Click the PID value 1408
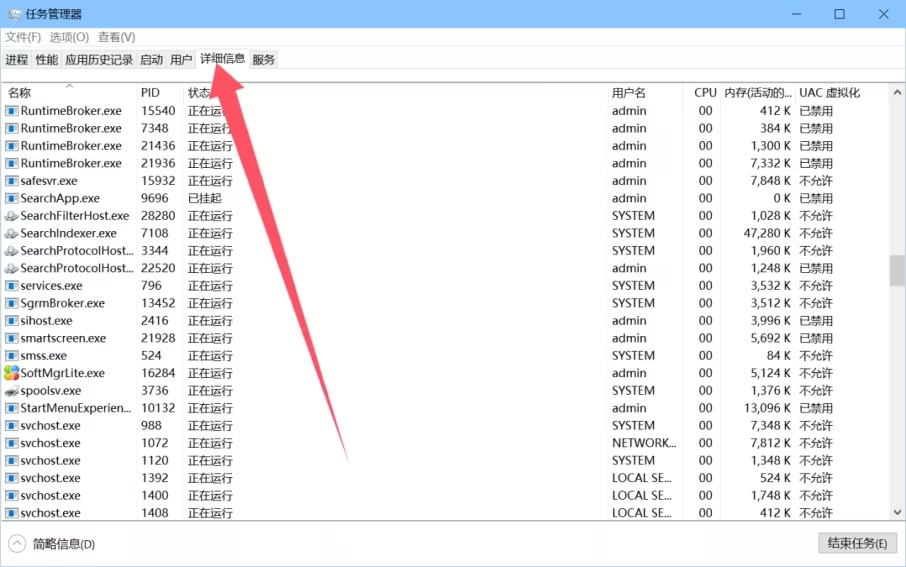 point(154,513)
